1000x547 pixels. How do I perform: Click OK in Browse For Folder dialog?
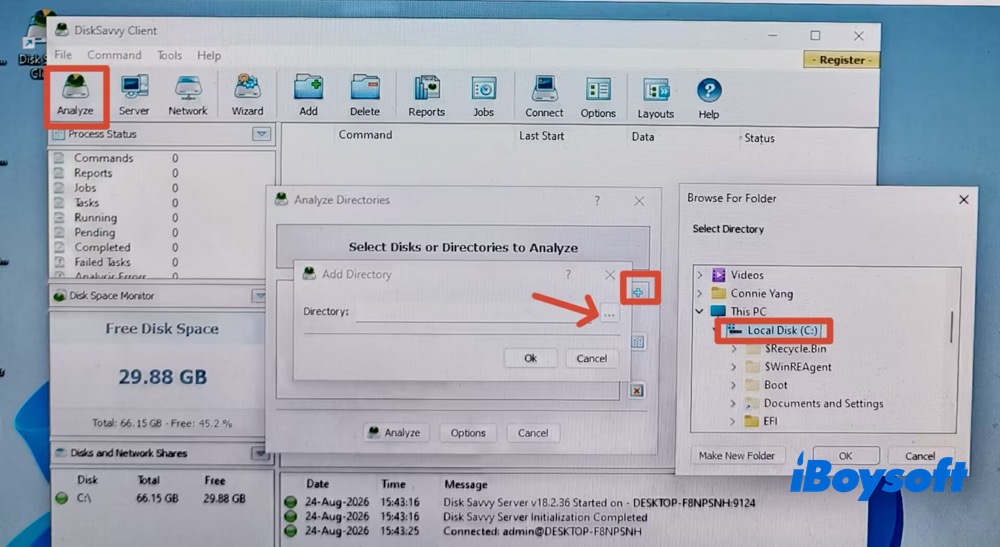845,456
